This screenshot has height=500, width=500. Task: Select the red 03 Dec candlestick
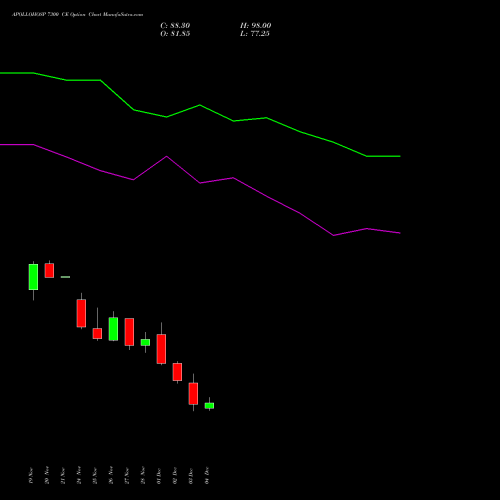click(193, 394)
